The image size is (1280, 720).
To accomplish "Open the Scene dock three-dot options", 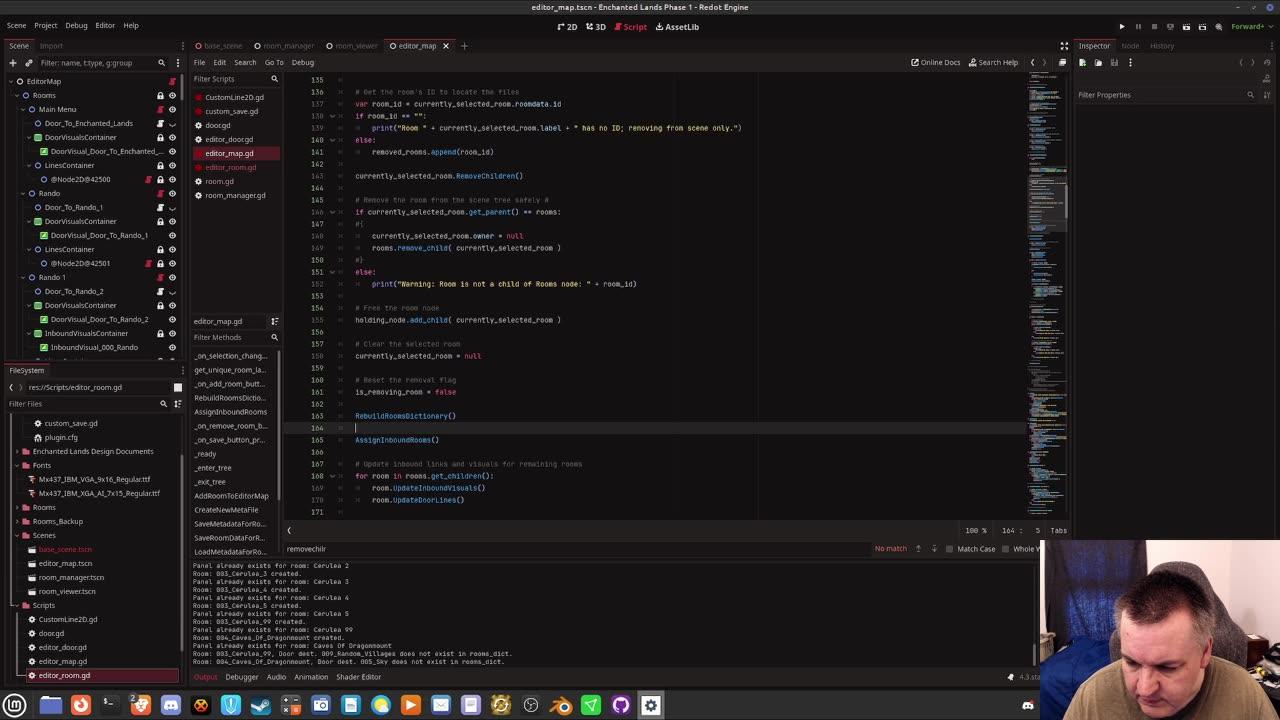I will [177, 62].
